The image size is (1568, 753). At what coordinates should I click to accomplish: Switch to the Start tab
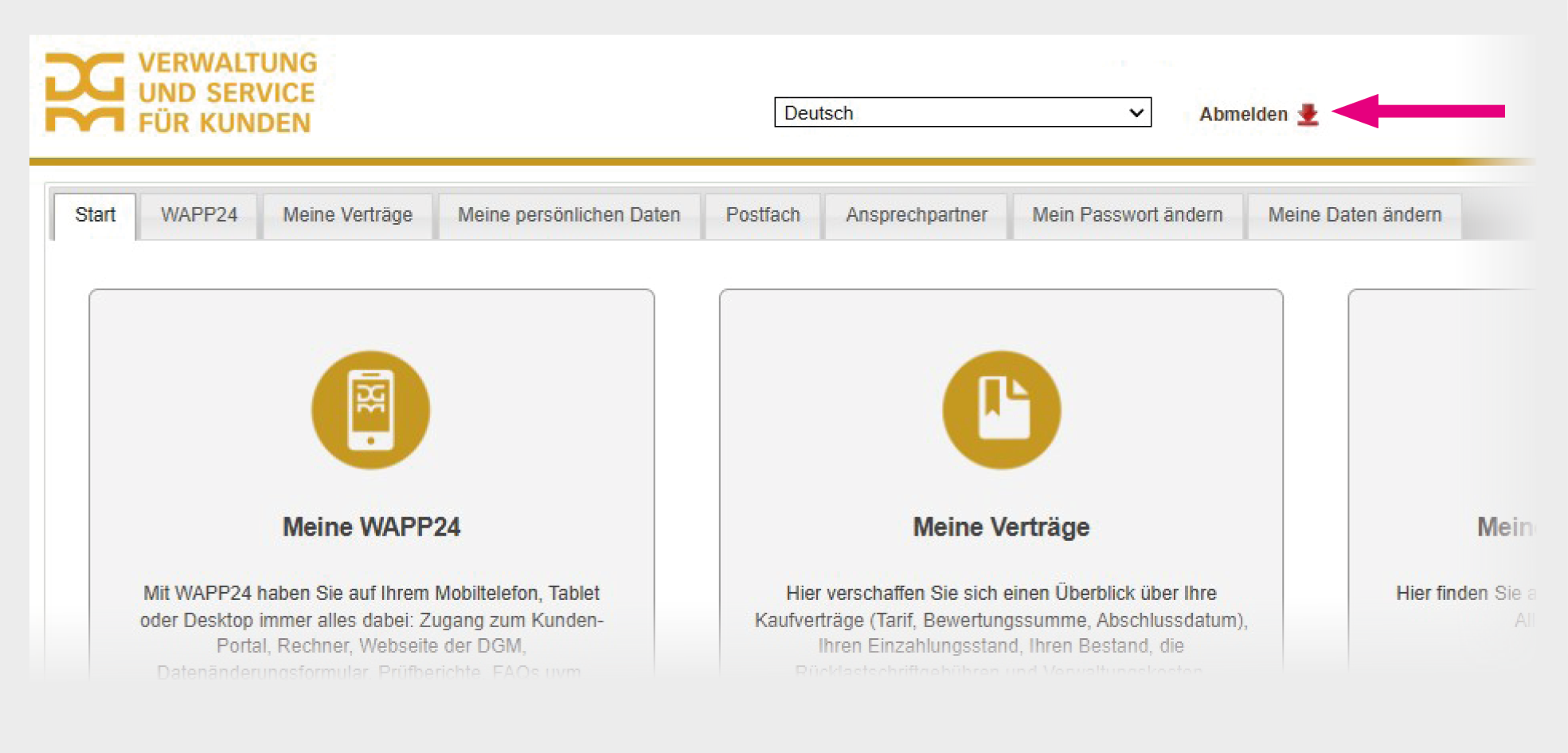pos(95,215)
